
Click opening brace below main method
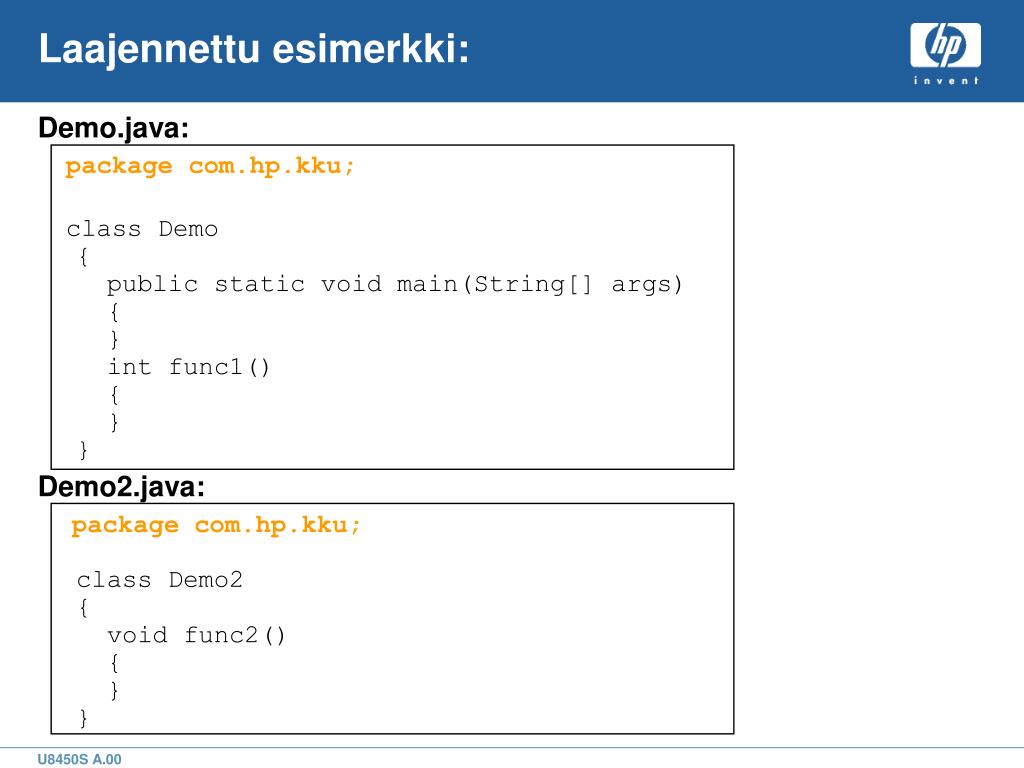pos(114,312)
